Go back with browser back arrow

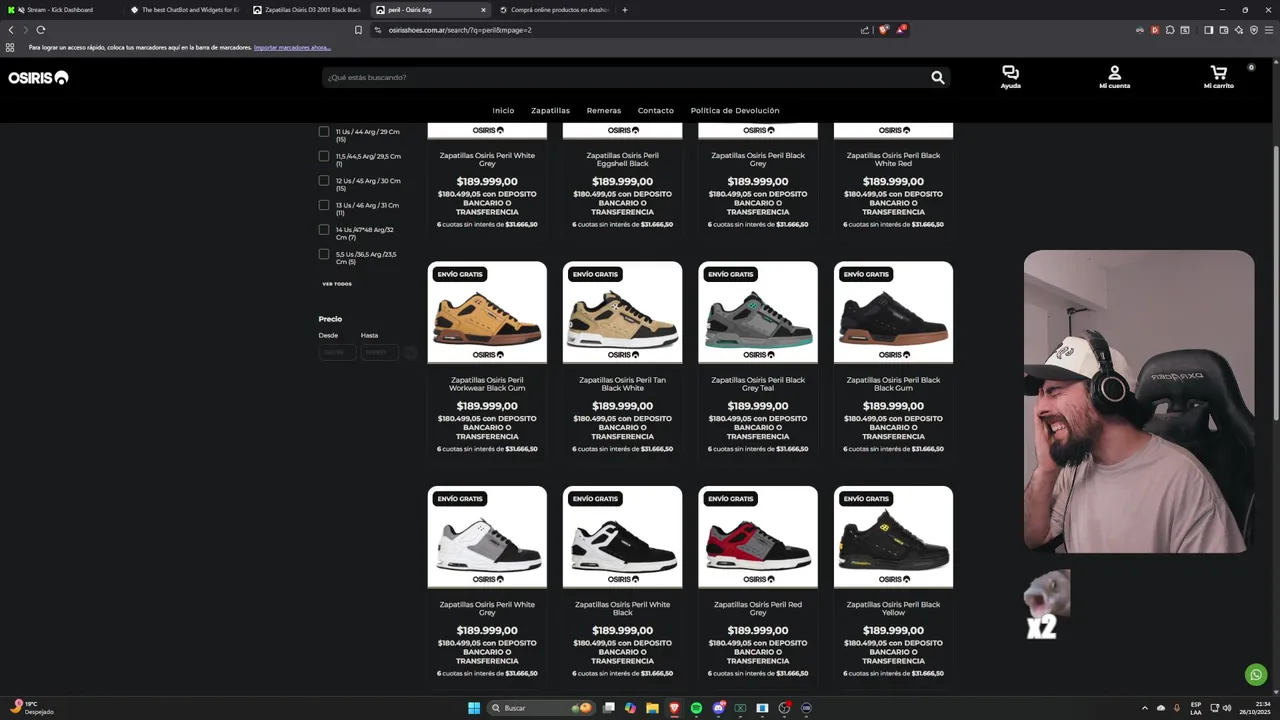click(x=11, y=30)
